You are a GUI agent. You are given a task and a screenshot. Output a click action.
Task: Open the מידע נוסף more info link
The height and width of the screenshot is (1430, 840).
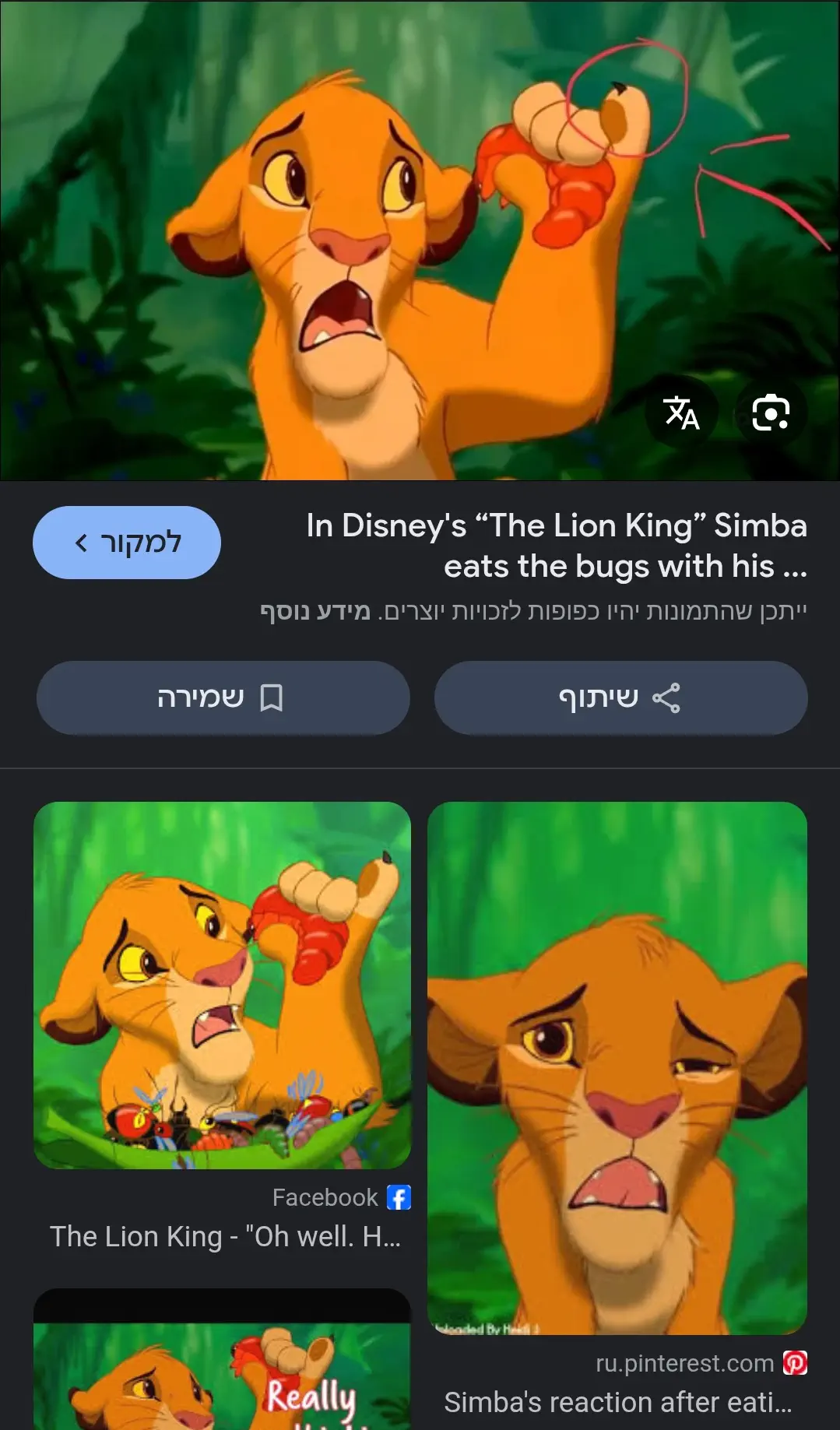point(315,611)
